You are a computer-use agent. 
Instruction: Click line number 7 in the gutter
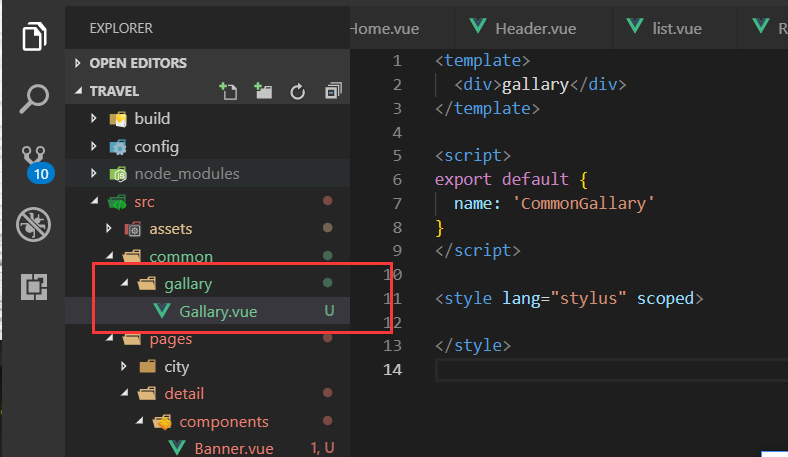[x=397, y=203]
